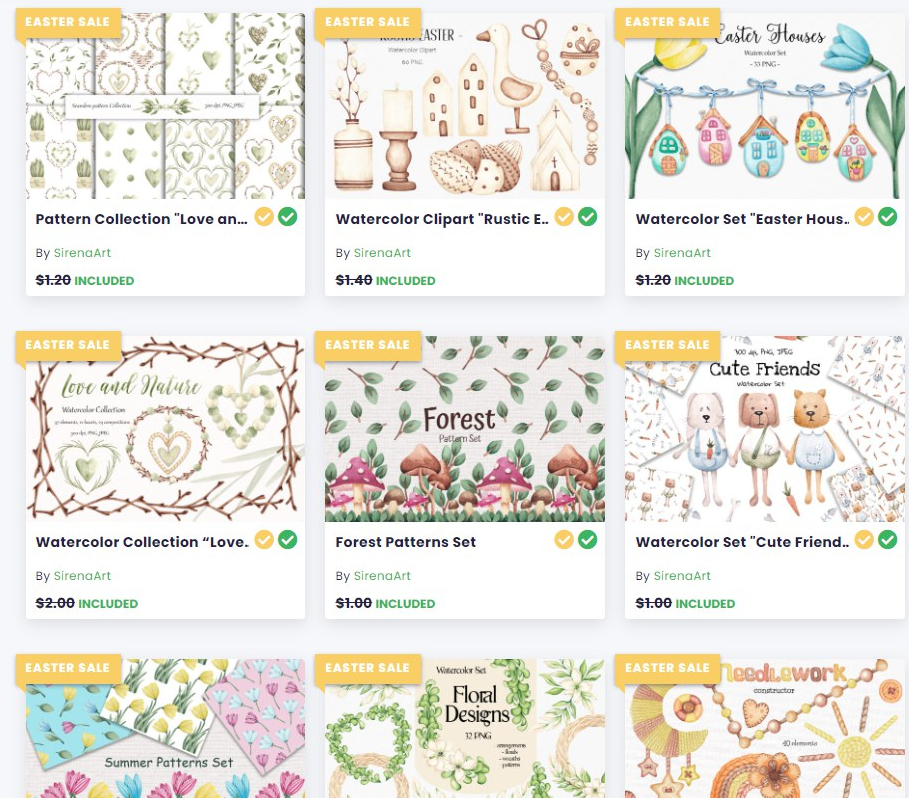Viewport: 909px width, 798px height.
Task: Open the Love and Nature preview image
Action: tap(165, 429)
